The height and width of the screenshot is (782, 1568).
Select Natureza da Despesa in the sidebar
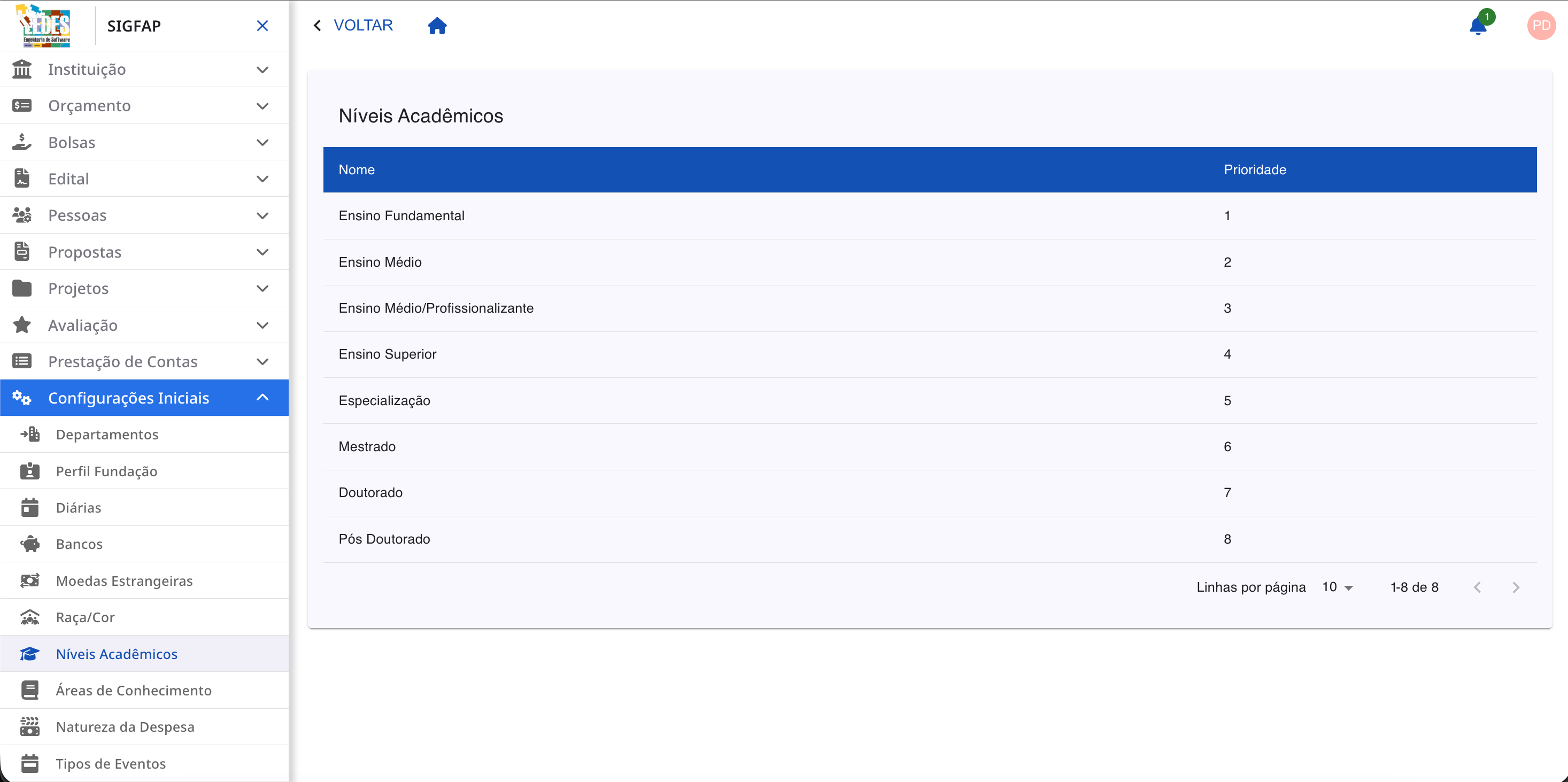coord(125,726)
